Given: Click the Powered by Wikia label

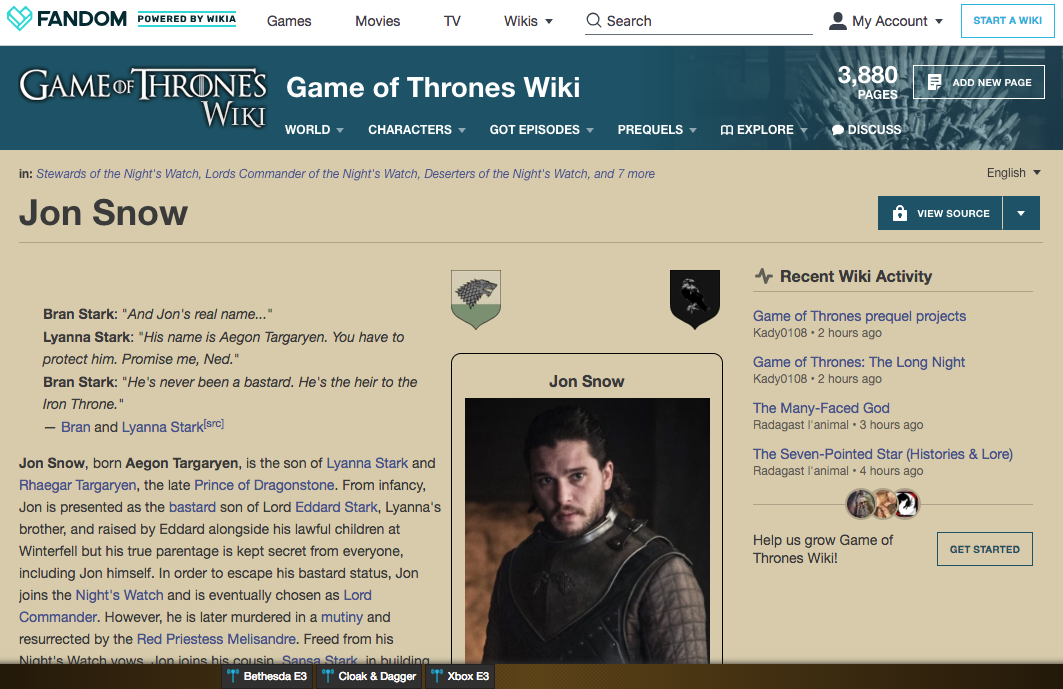Looking at the screenshot, I should point(186,19).
